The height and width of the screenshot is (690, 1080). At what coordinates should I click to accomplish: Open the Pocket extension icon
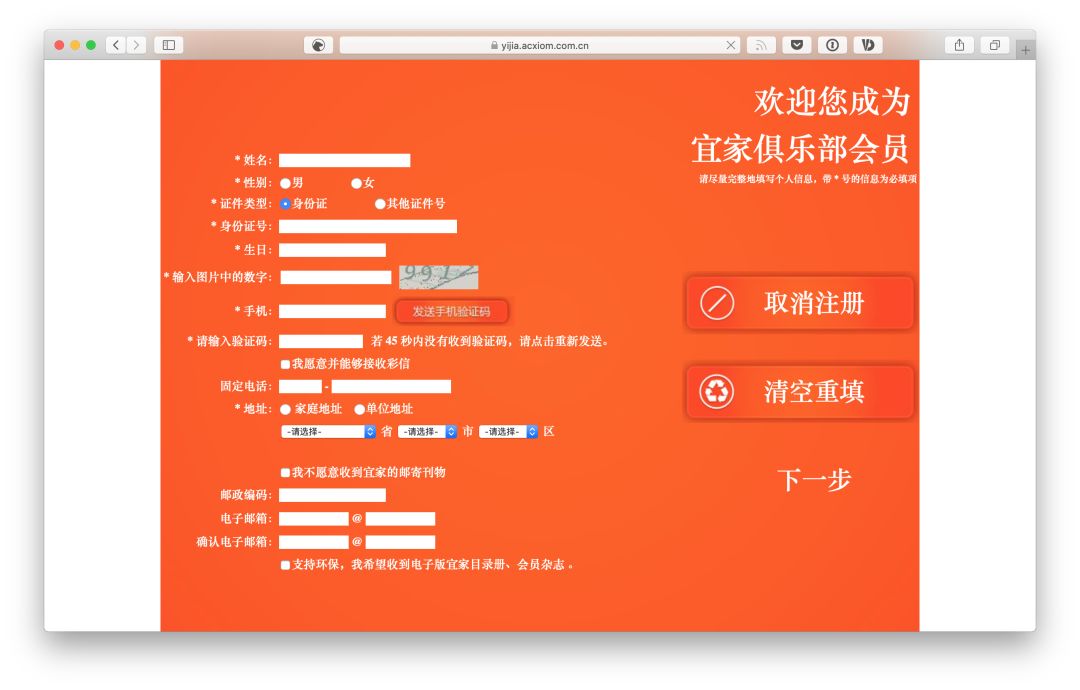(797, 45)
